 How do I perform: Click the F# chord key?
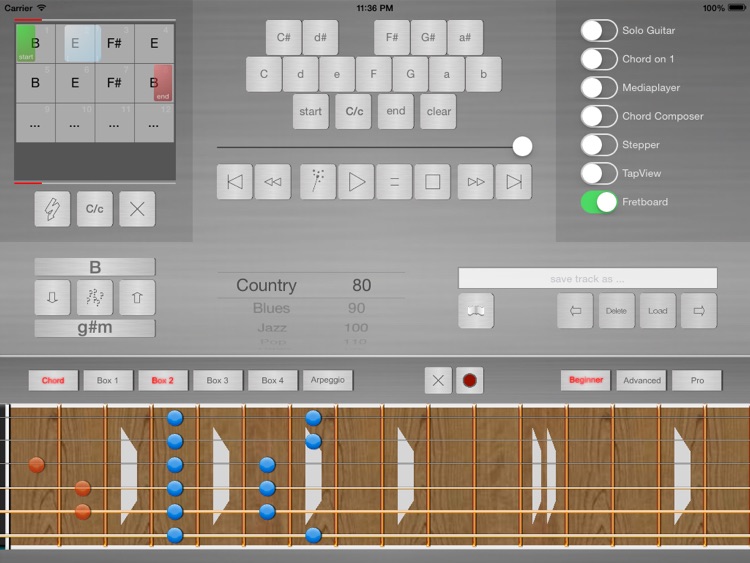pos(392,37)
